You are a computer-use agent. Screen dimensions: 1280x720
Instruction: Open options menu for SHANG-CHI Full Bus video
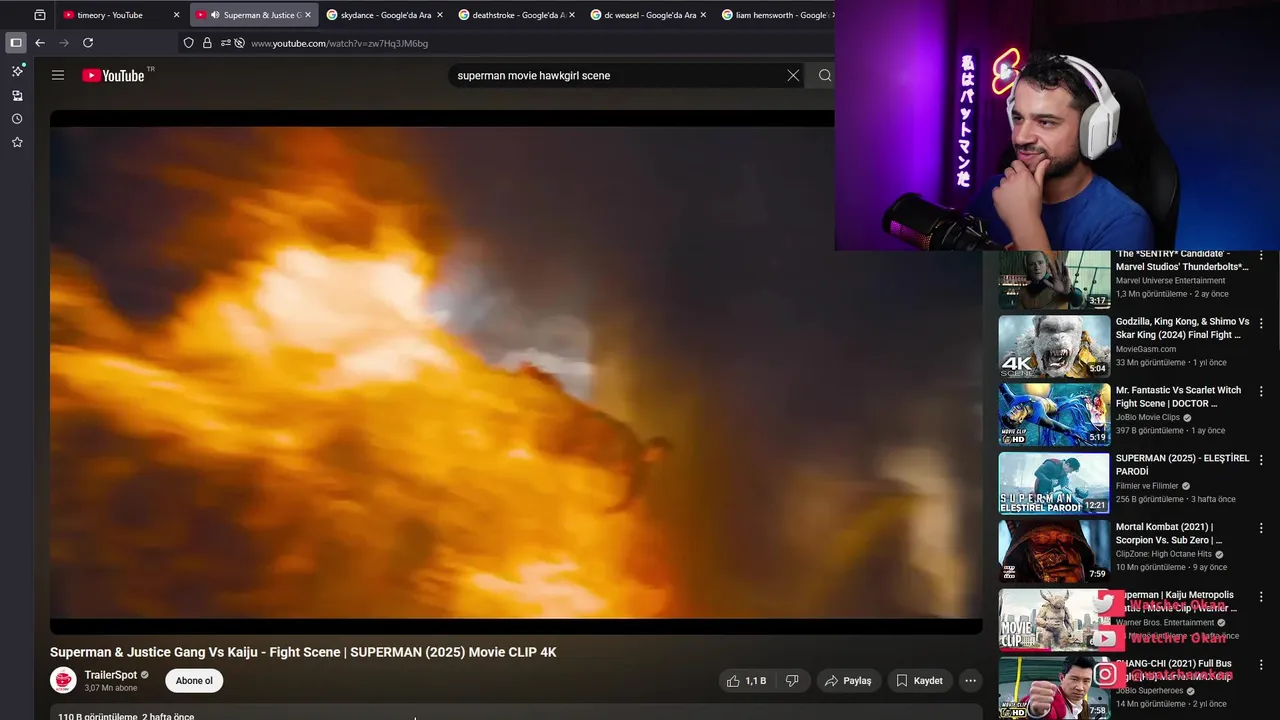pyautogui.click(x=1261, y=663)
